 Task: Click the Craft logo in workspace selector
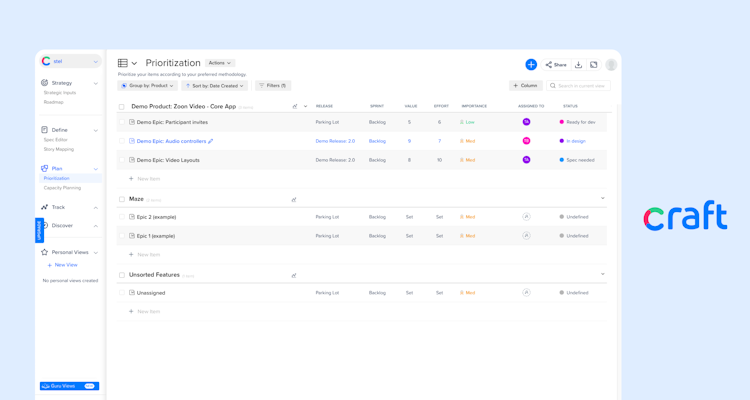[x=46, y=61]
